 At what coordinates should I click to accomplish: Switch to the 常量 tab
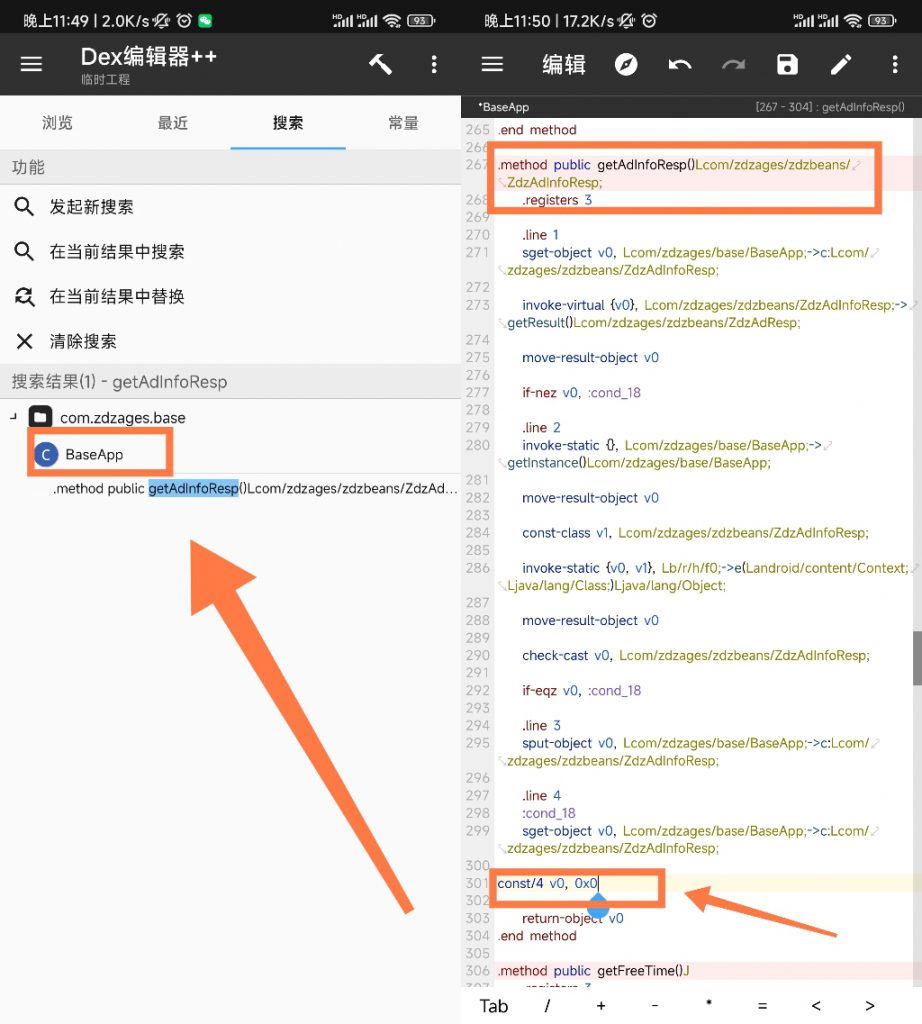click(403, 124)
